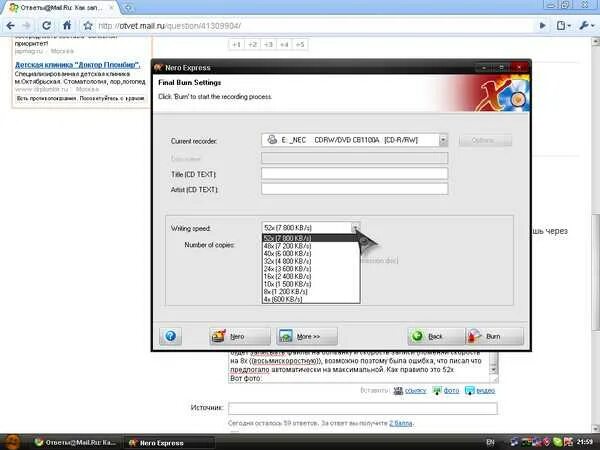
Task: Go to browser home page icon
Action: tap(67, 26)
